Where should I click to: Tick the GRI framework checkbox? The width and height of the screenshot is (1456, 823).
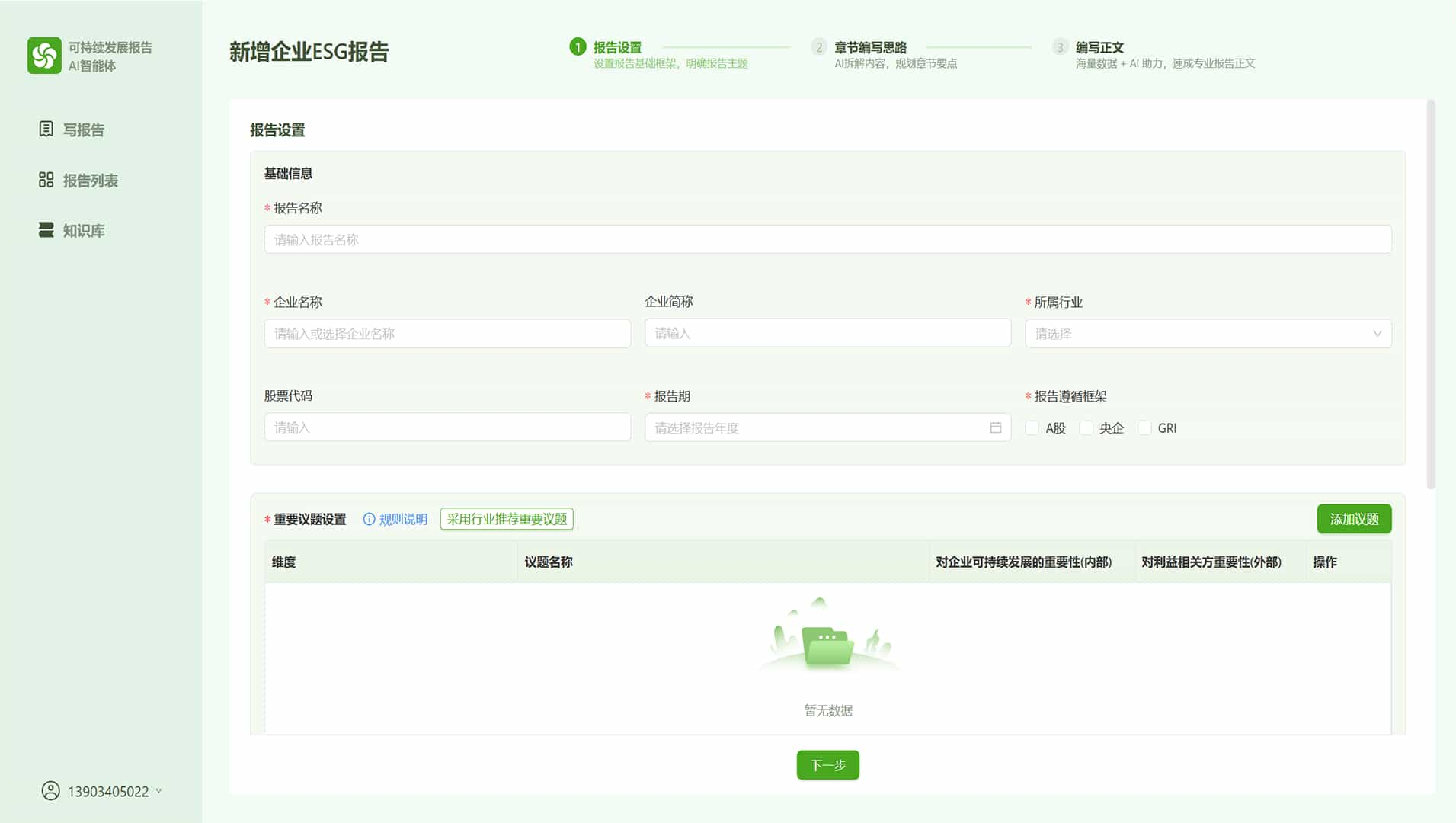point(1144,428)
